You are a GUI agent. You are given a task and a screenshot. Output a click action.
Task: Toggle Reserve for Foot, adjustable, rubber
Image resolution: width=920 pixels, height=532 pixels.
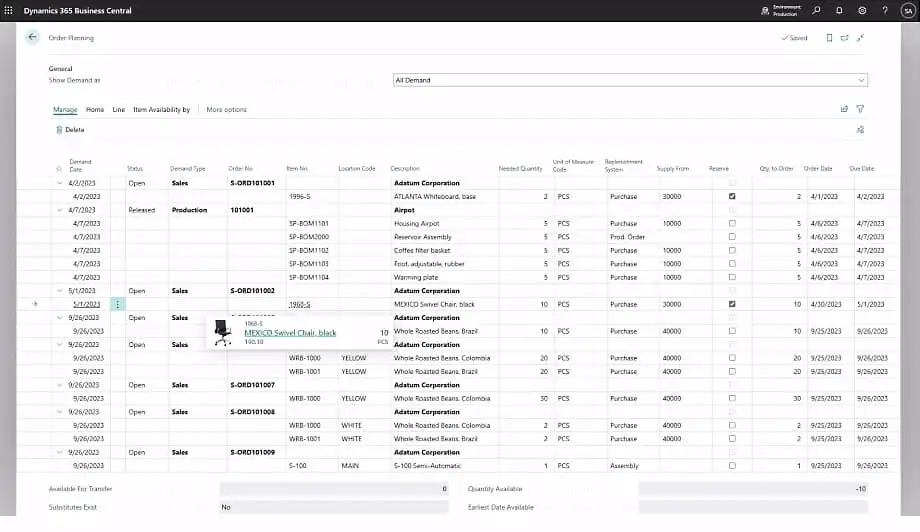[x=732, y=264]
